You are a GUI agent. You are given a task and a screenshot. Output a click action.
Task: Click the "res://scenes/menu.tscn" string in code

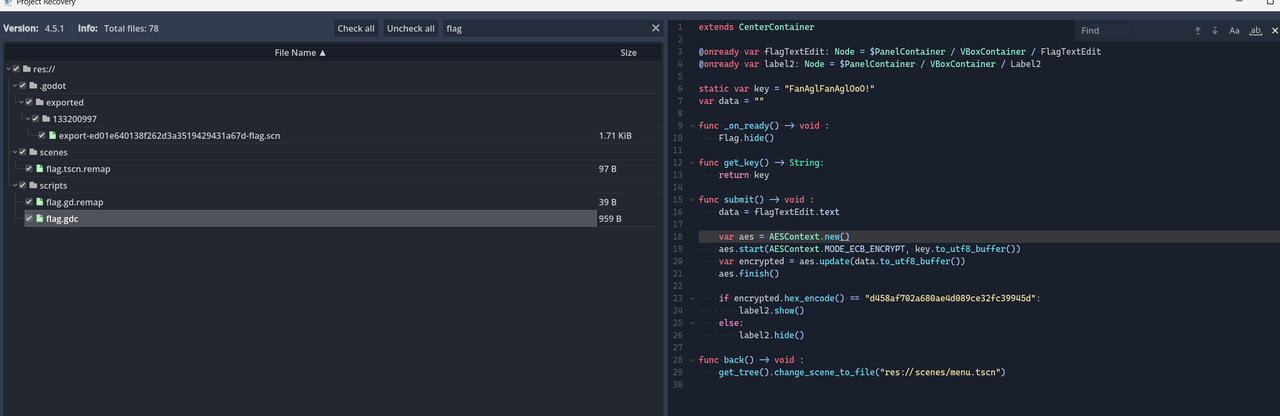938,372
